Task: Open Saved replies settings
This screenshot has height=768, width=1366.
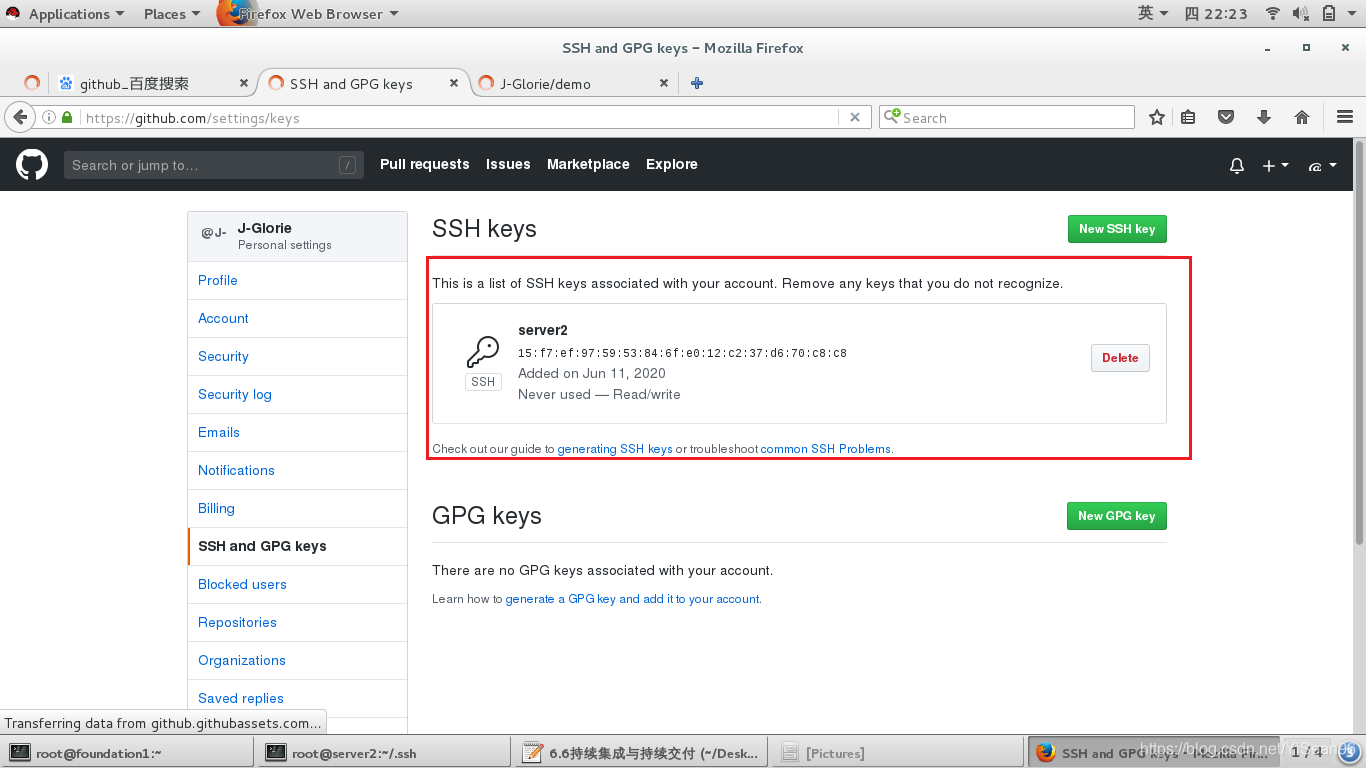Action: click(297, 698)
